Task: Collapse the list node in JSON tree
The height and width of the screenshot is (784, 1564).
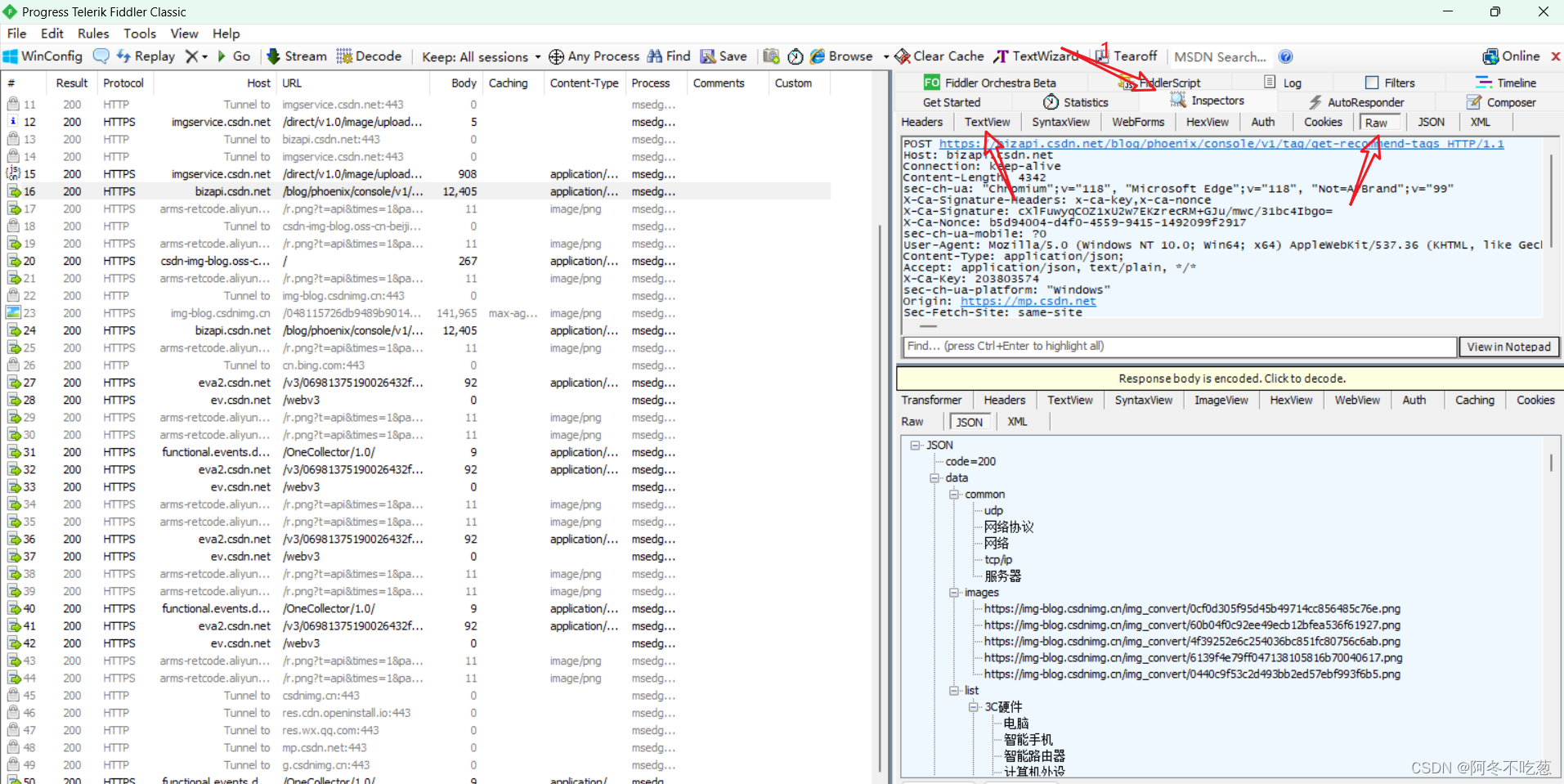Action: (954, 691)
